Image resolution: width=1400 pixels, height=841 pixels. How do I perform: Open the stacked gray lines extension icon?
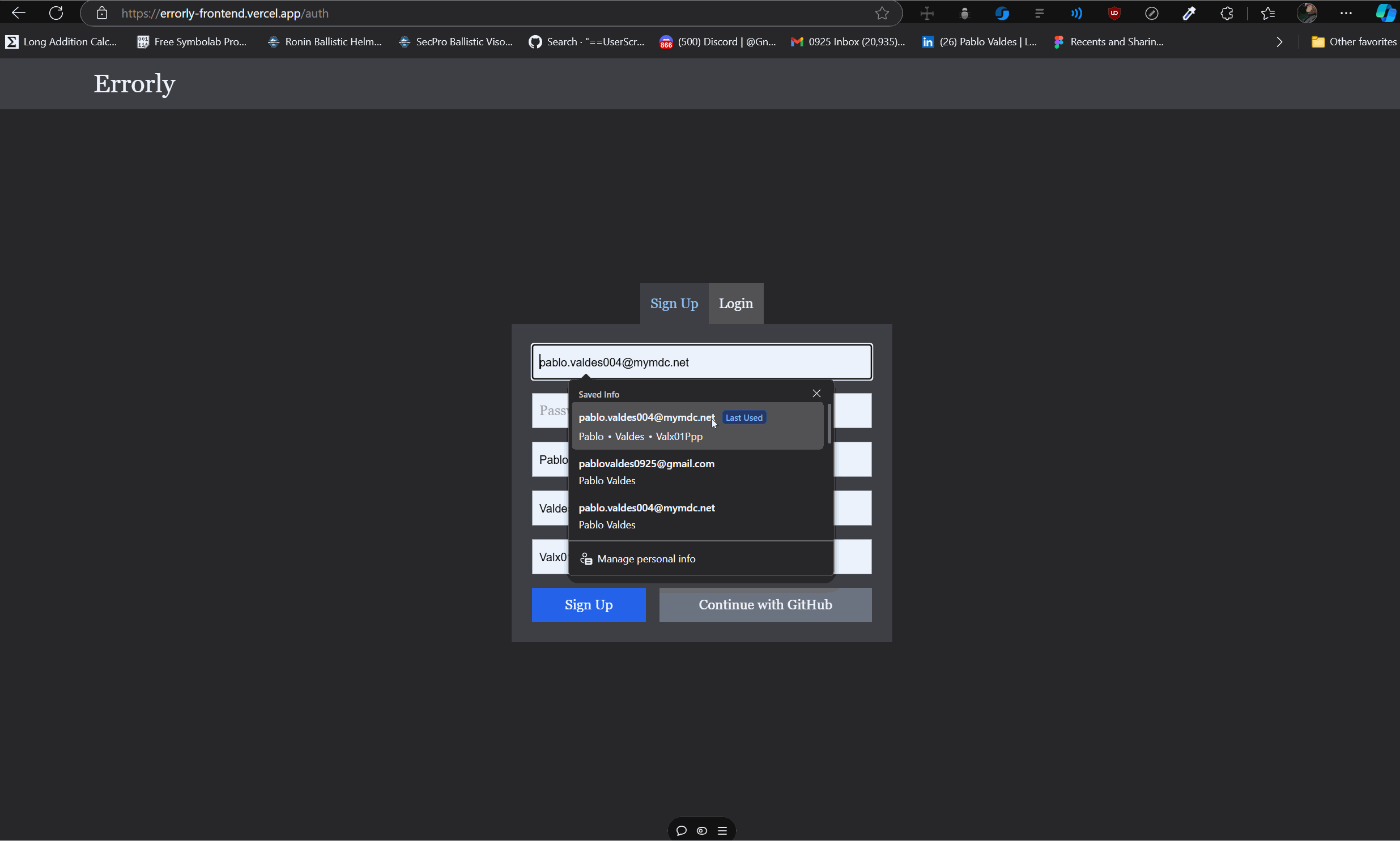[1040, 13]
